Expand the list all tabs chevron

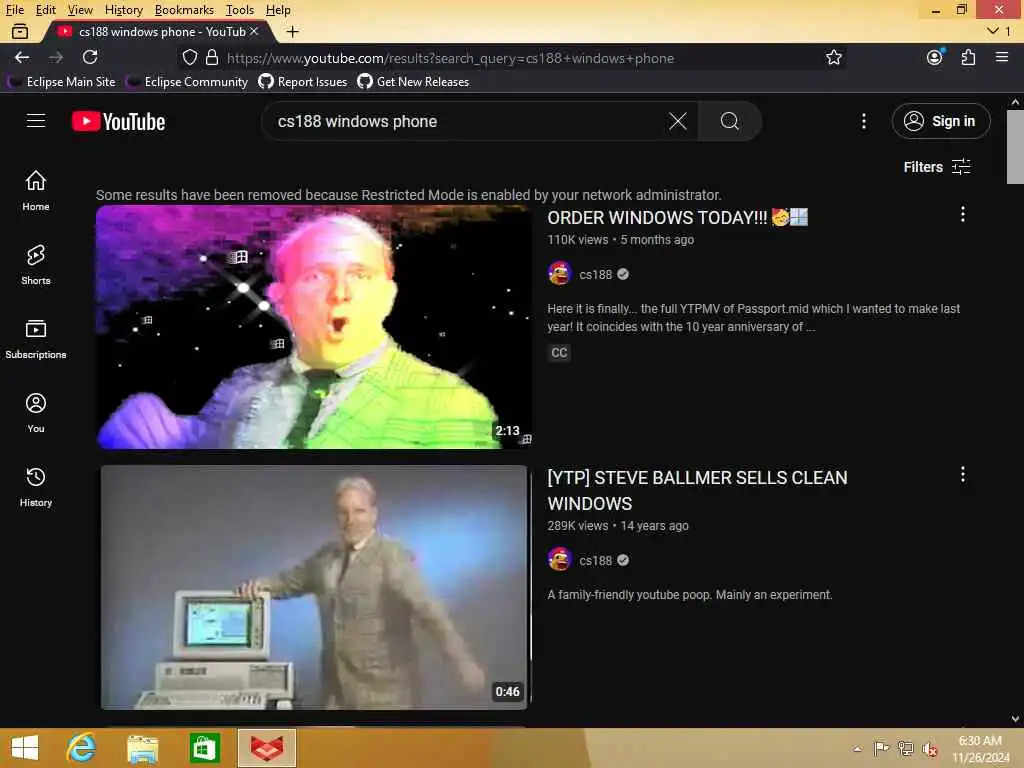993,31
